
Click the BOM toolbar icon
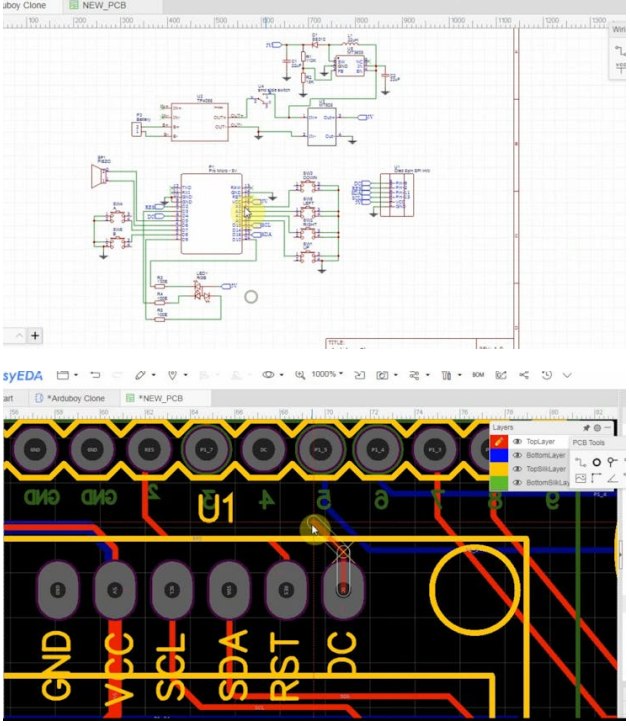click(x=477, y=375)
